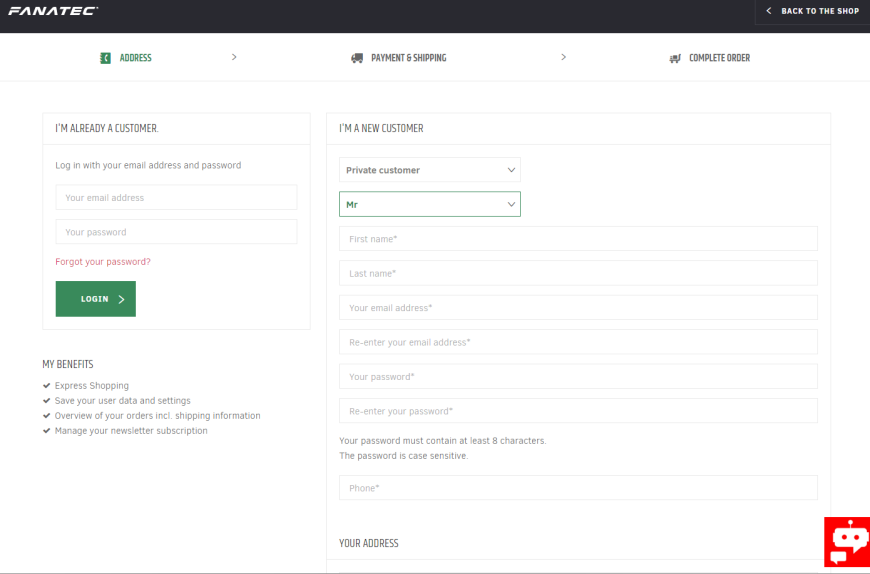Click the I'm a new customer heading

[381, 128]
